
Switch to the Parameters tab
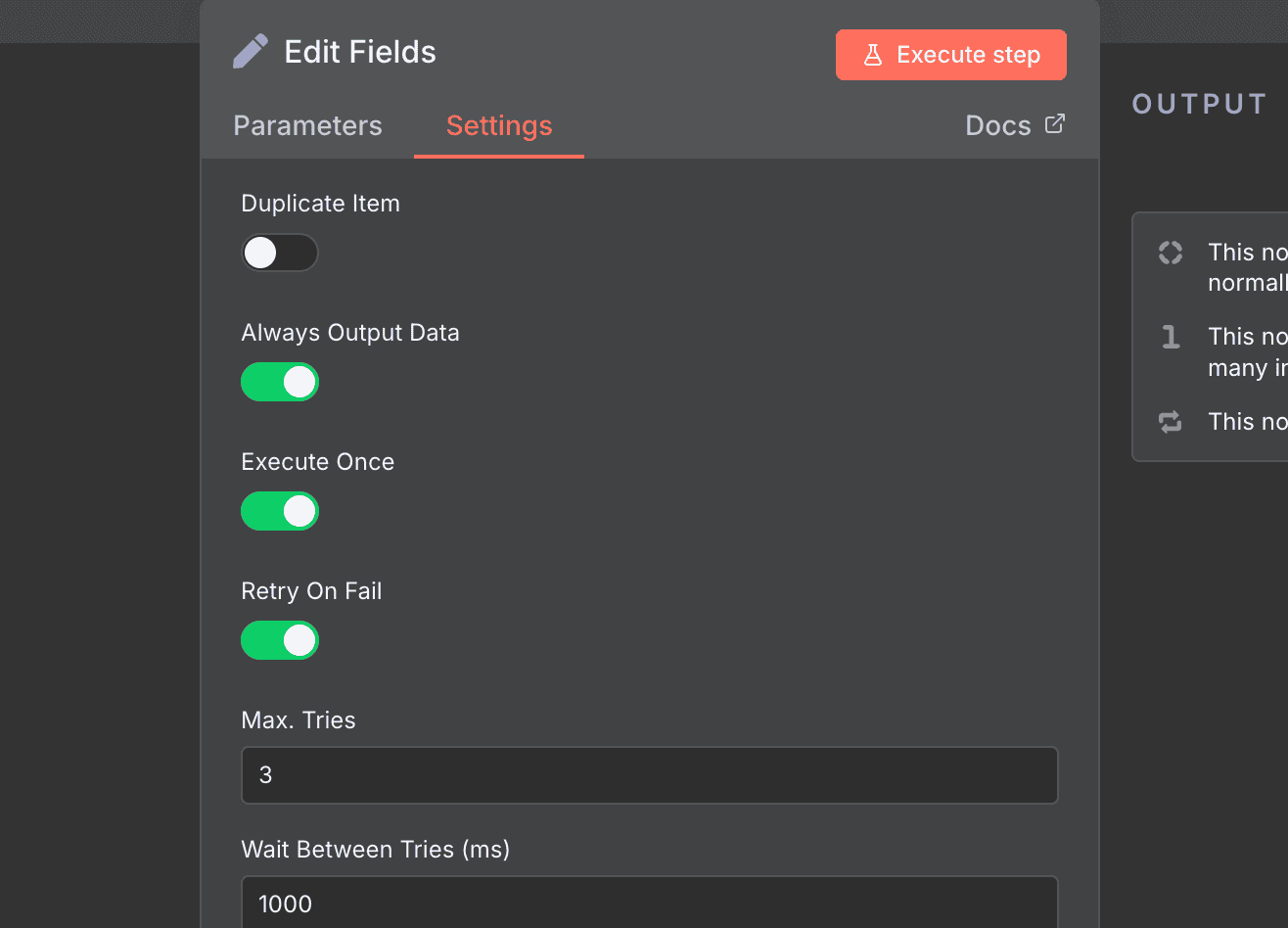(307, 125)
